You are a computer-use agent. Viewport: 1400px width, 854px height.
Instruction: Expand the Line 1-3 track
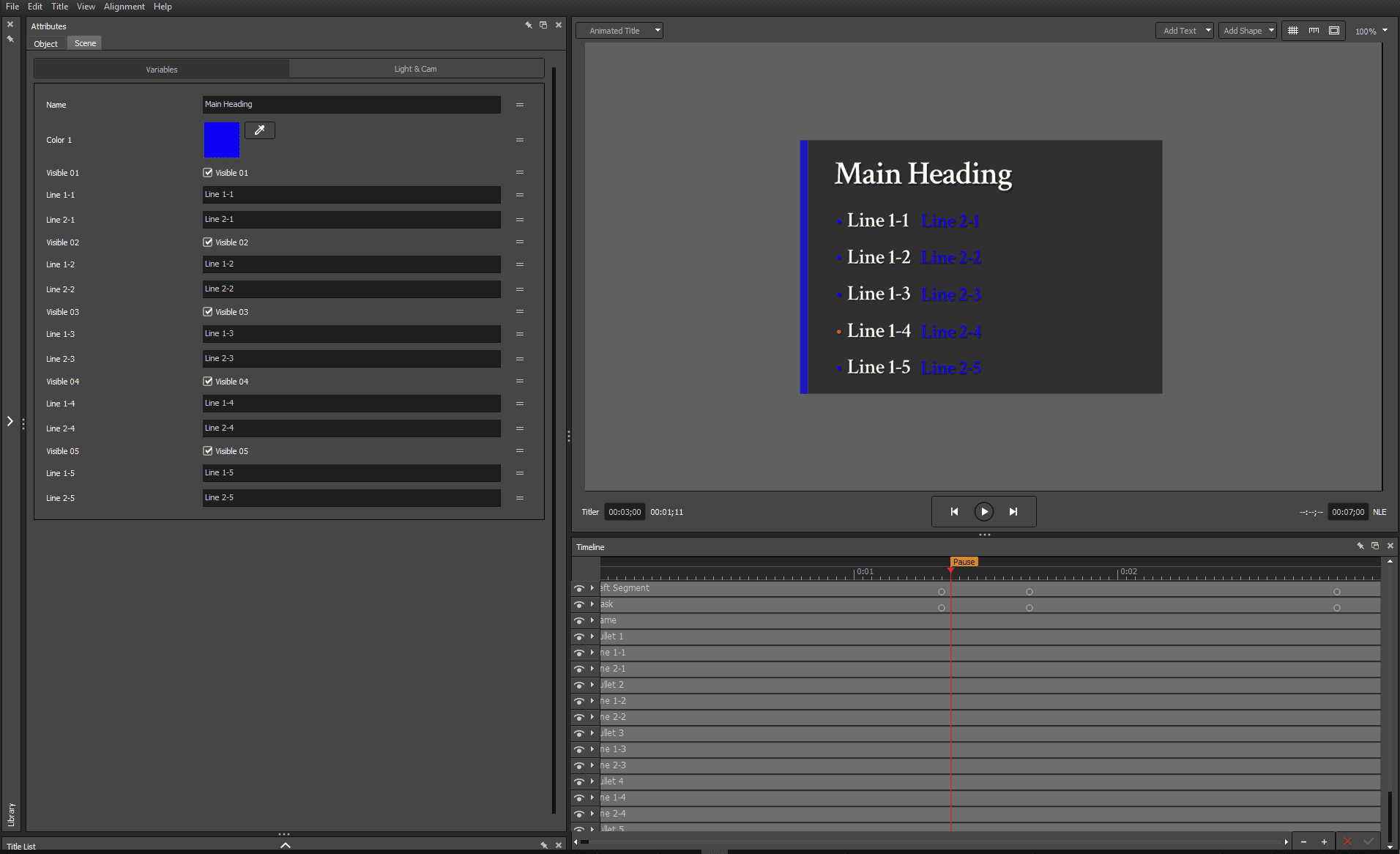point(592,749)
